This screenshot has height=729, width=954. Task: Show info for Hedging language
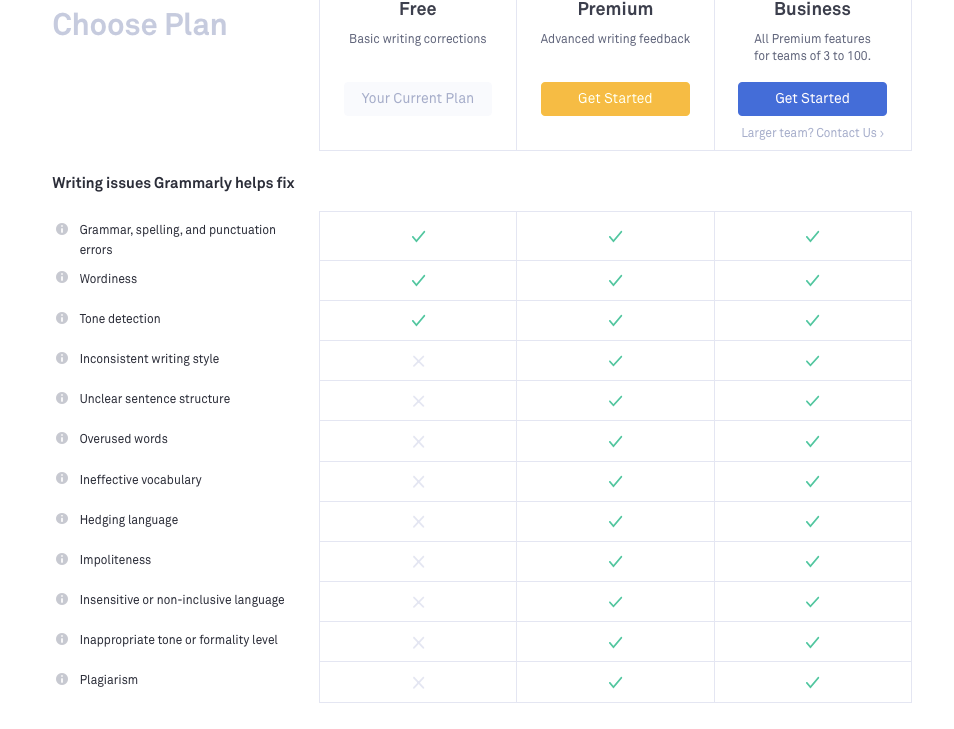pyautogui.click(x=62, y=519)
